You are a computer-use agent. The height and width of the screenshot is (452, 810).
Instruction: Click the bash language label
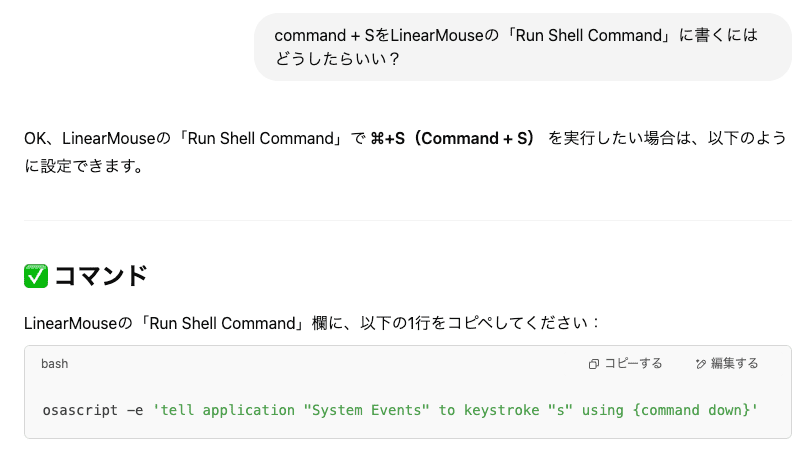tap(55, 364)
